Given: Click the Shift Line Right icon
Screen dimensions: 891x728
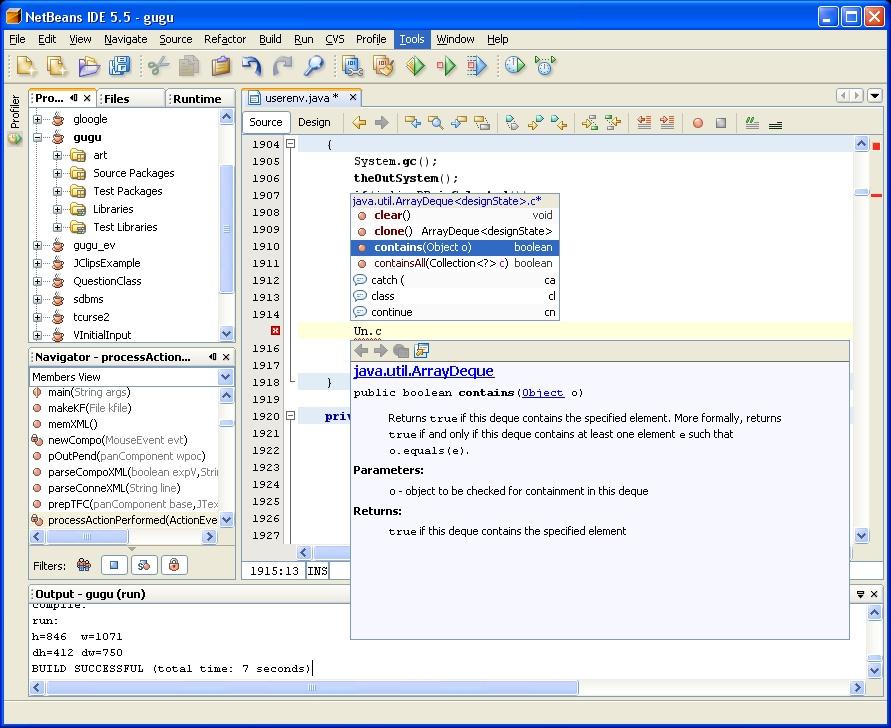Looking at the screenshot, I should pyautogui.click(x=667, y=123).
